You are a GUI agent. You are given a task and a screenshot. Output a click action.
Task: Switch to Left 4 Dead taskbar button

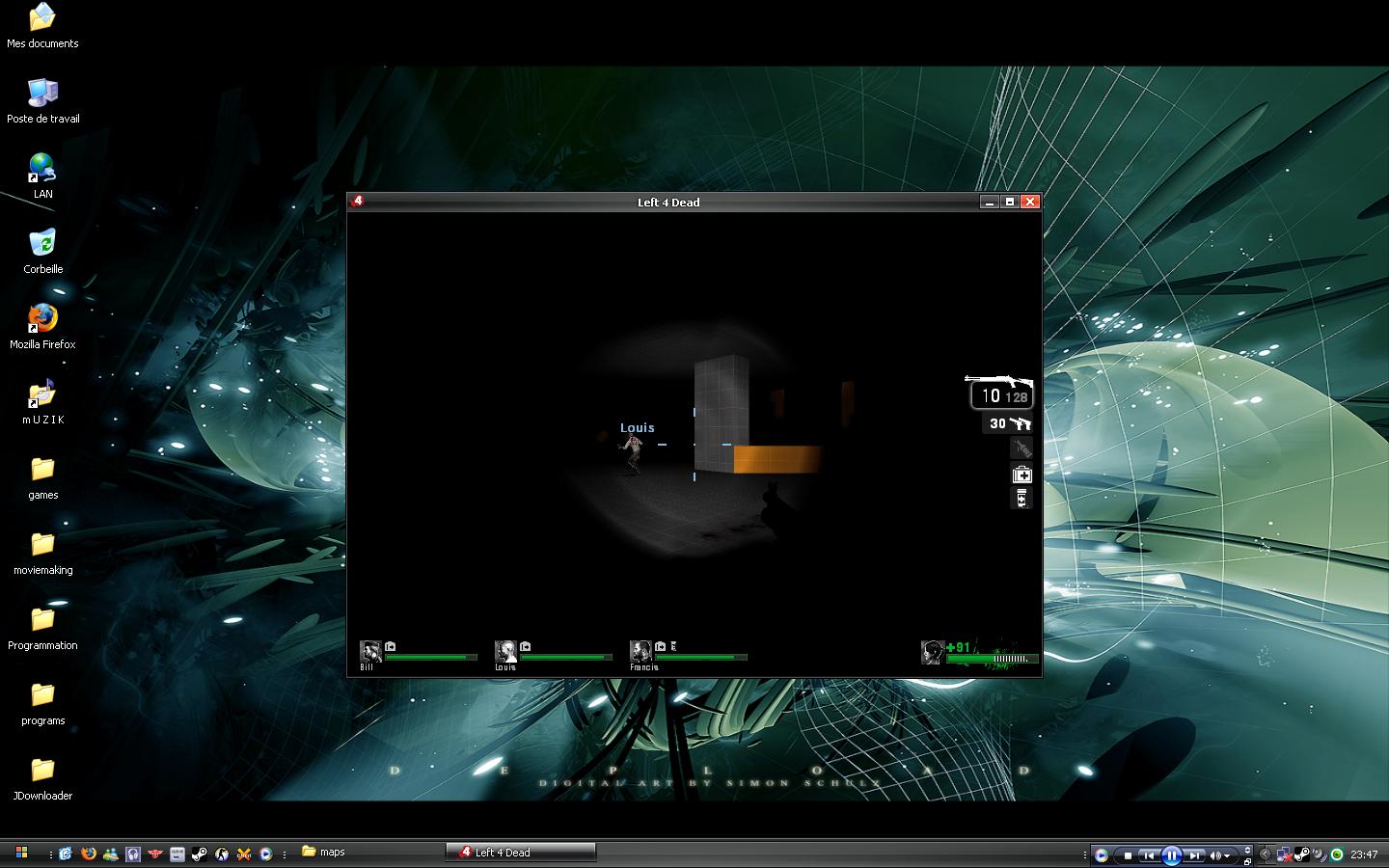coord(521,852)
